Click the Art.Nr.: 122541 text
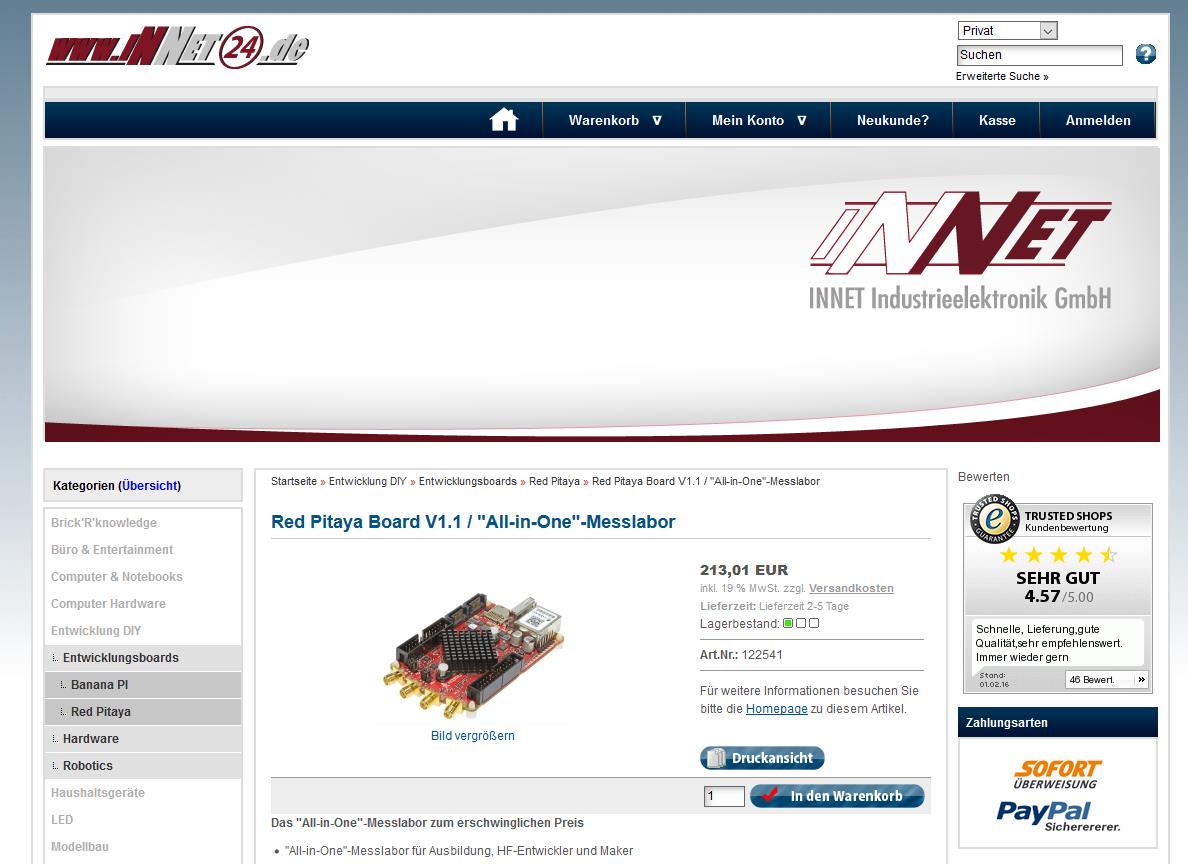1188x864 pixels. tap(741, 655)
